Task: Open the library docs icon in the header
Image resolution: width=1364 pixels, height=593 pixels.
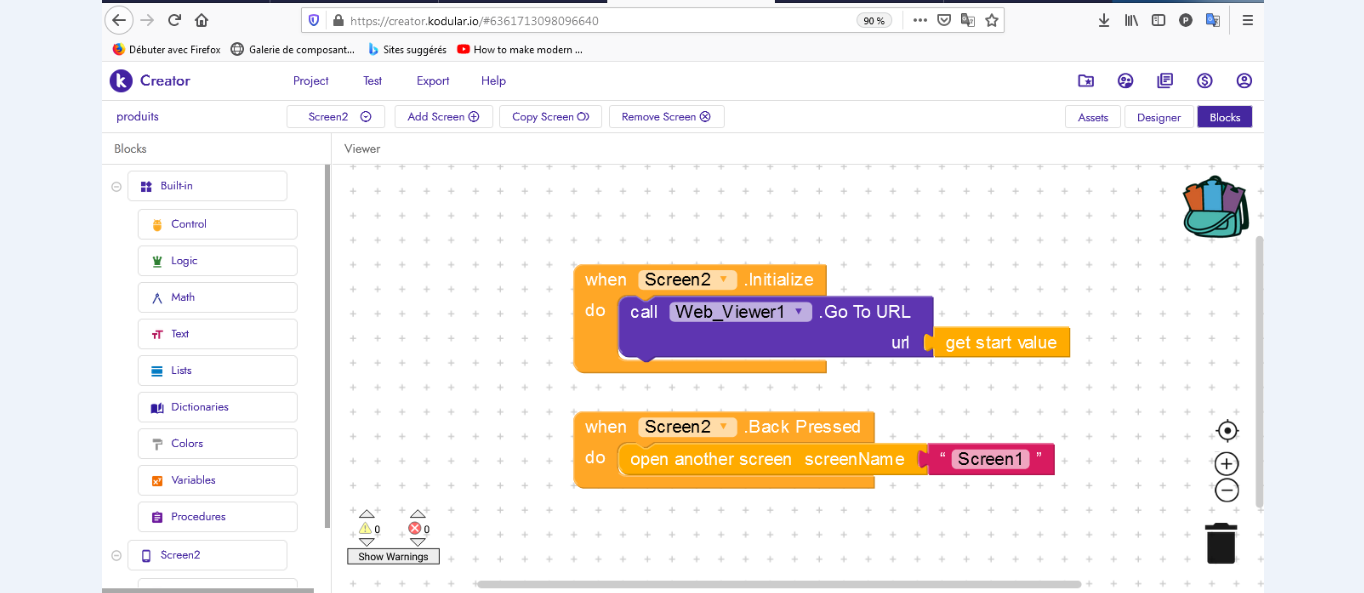Action: (1165, 81)
